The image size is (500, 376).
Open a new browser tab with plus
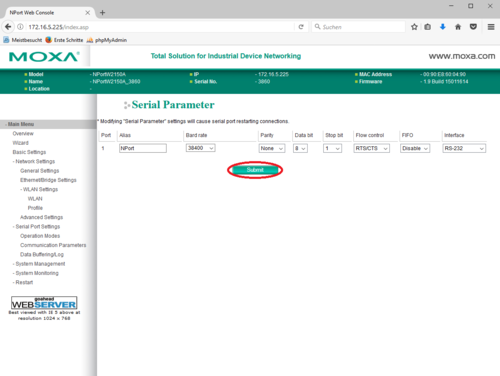pos(103,13)
